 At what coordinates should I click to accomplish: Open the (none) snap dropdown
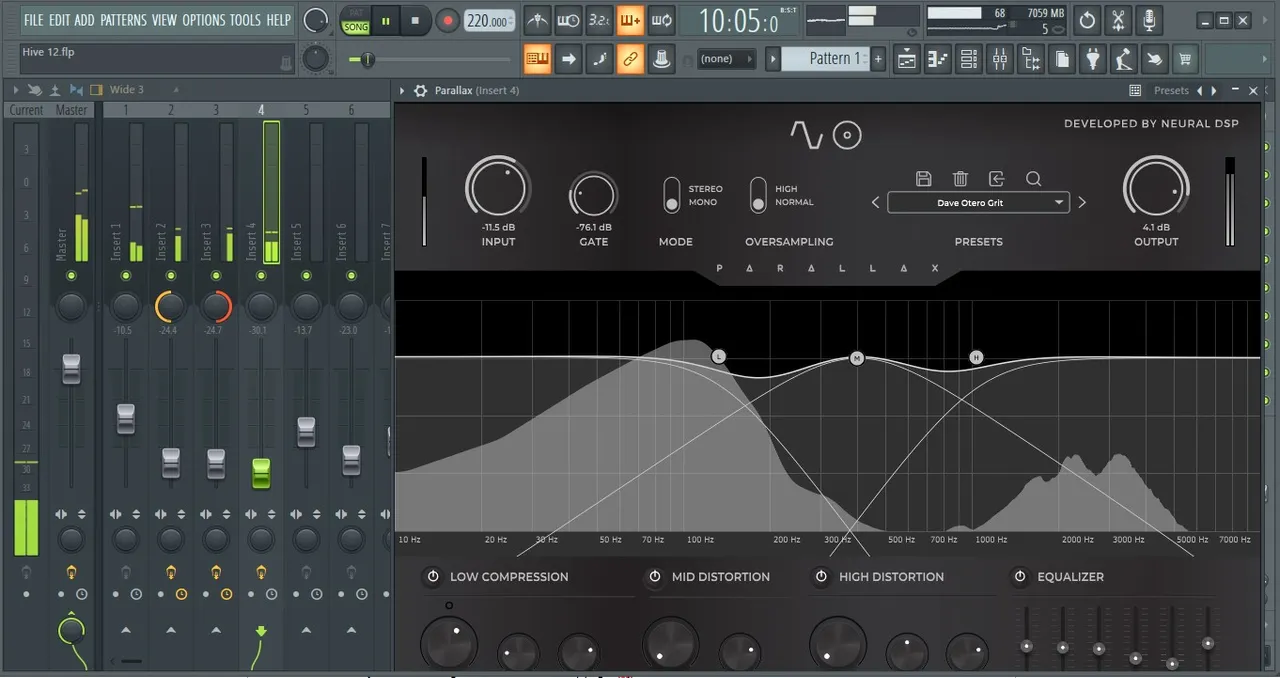726,59
